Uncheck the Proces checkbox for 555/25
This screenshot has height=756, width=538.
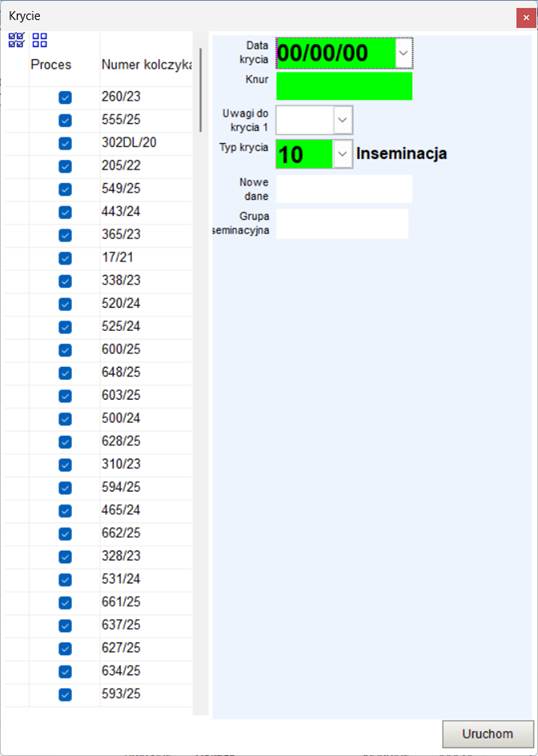tap(65, 121)
